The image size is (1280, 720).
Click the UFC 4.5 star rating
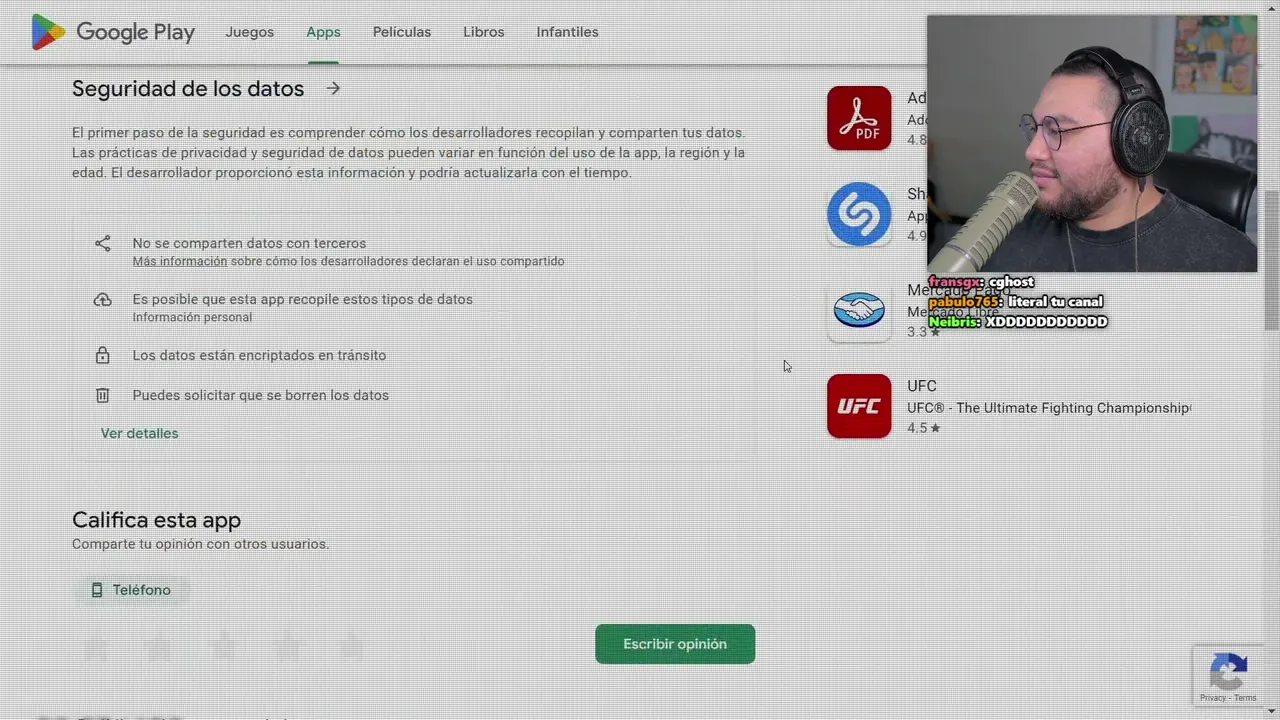click(x=924, y=428)
